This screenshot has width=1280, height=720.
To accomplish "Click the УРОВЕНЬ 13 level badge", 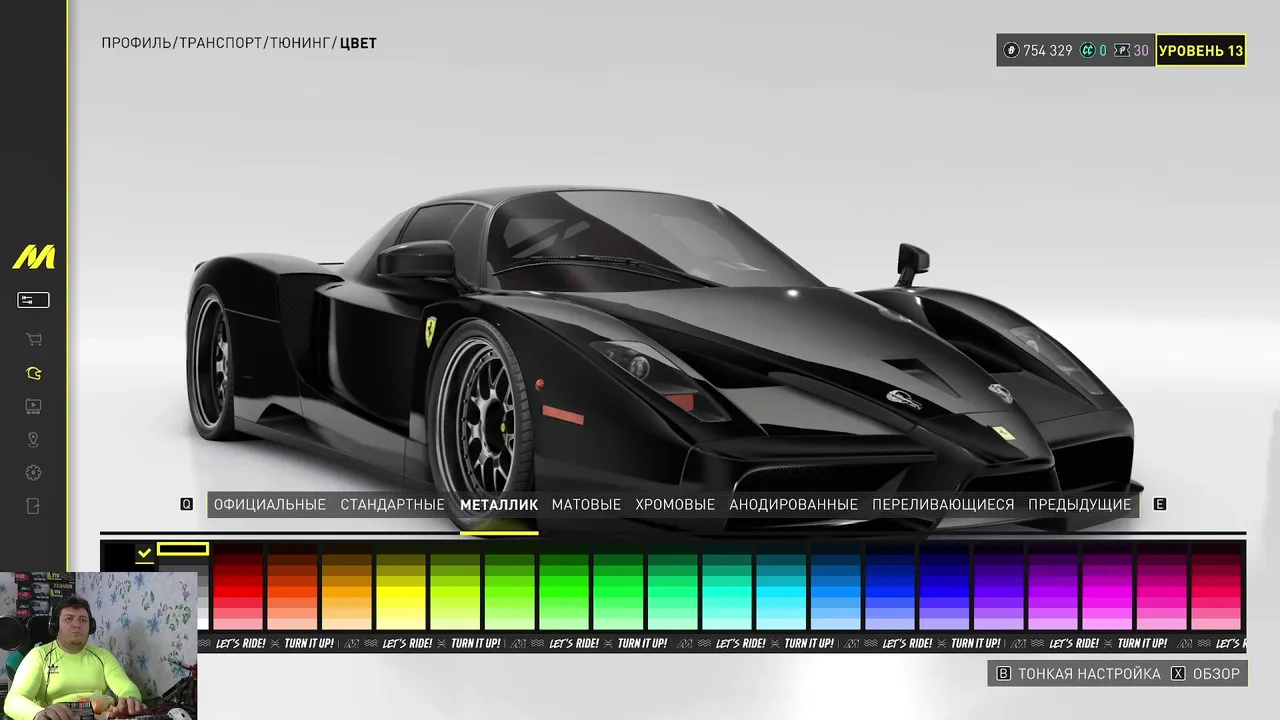I will [x=1201, y=51].
